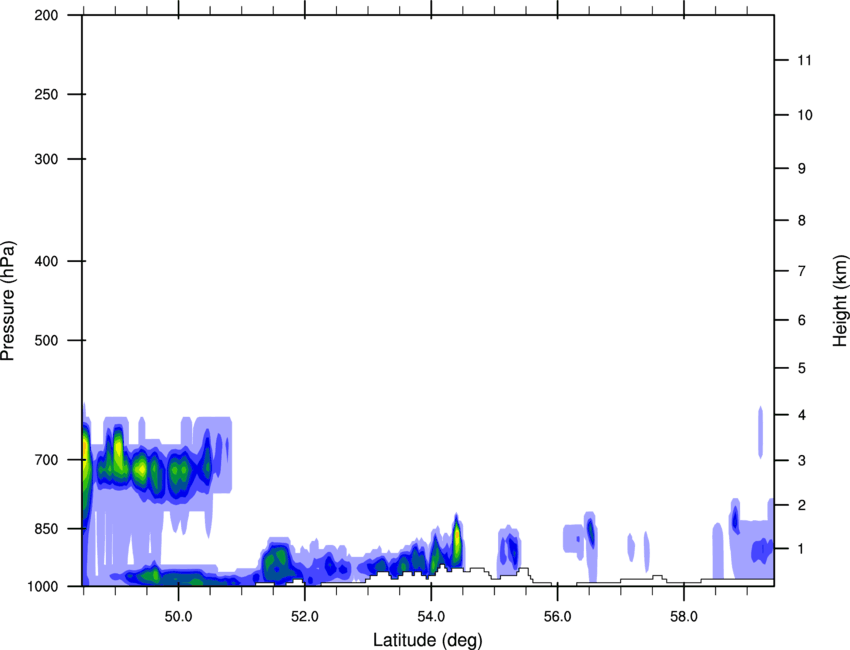Viewport: 850px width, 650px height.
Task: Click the 52.0 latitude tick label
Action: click(x=305, y=617)
